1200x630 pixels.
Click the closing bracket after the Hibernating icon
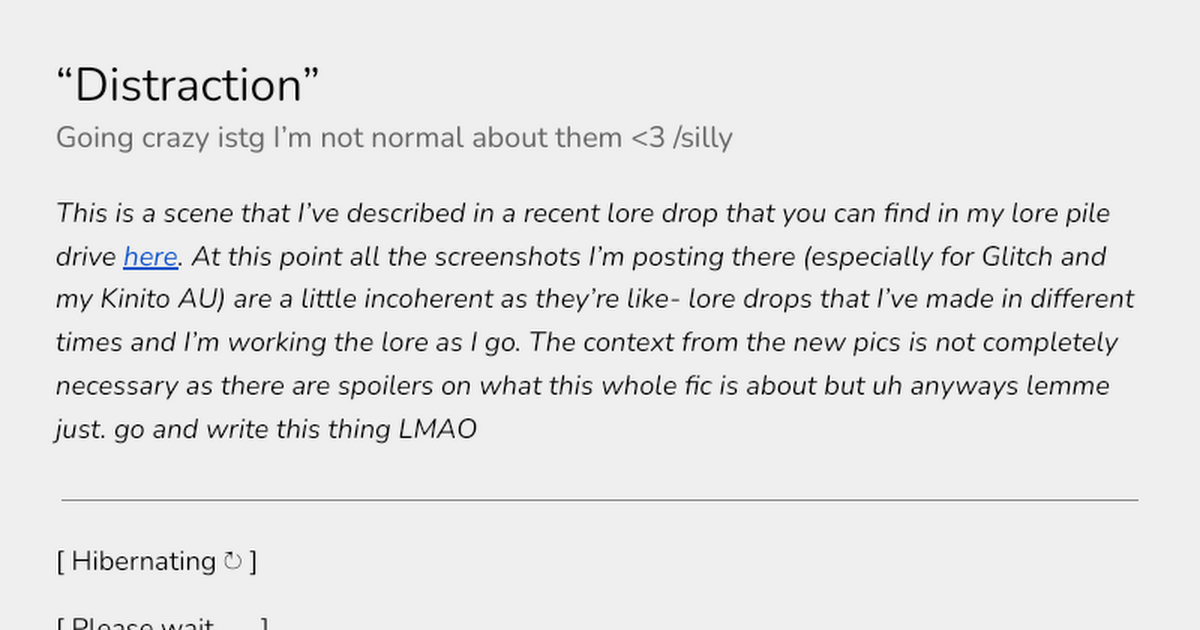(x=253, y=562)
